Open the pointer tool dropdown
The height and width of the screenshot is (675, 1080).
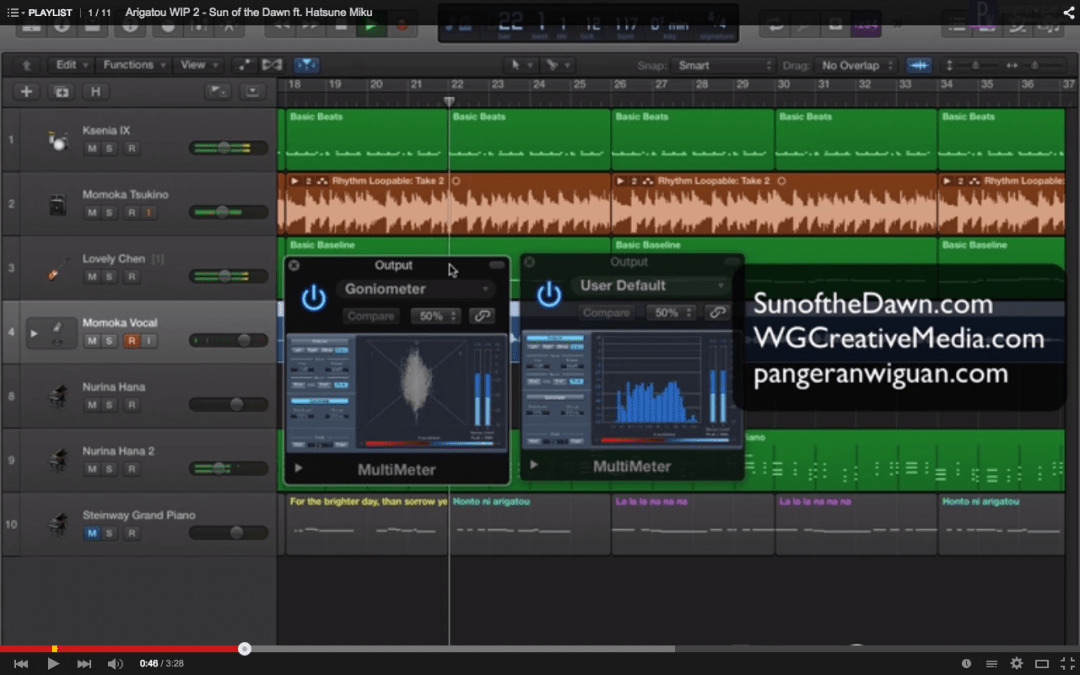pos(520,65)
